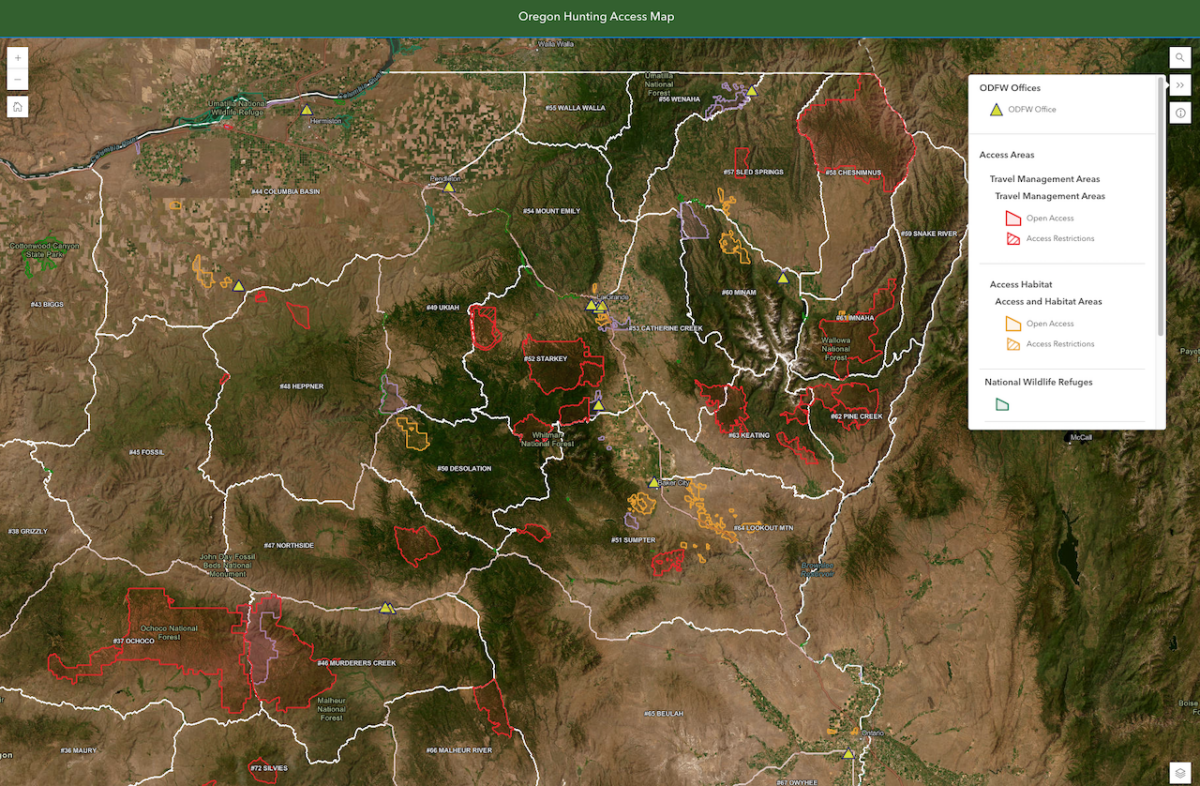Image resolution: width=1200 pixels, height=786 pixels.
Task: Click the #52 Starkey unit label
Action: coord(545,359)
